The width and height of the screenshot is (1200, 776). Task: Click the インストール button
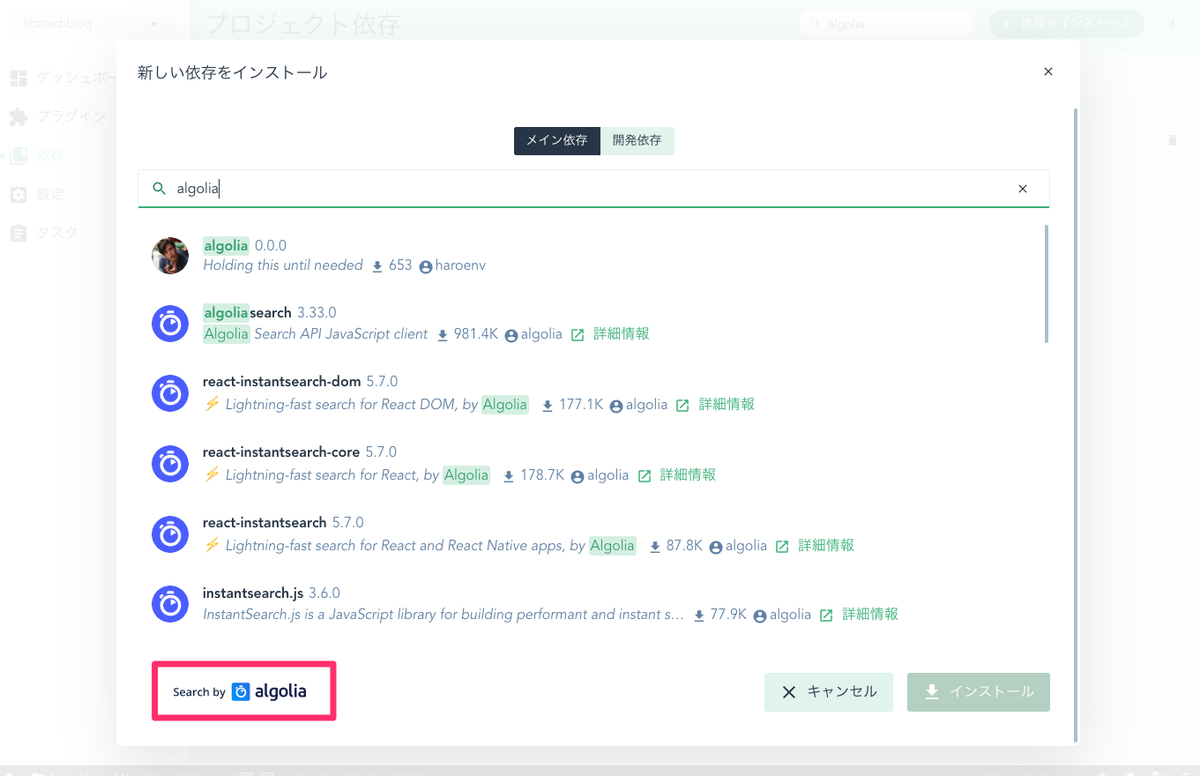point(979,692)
